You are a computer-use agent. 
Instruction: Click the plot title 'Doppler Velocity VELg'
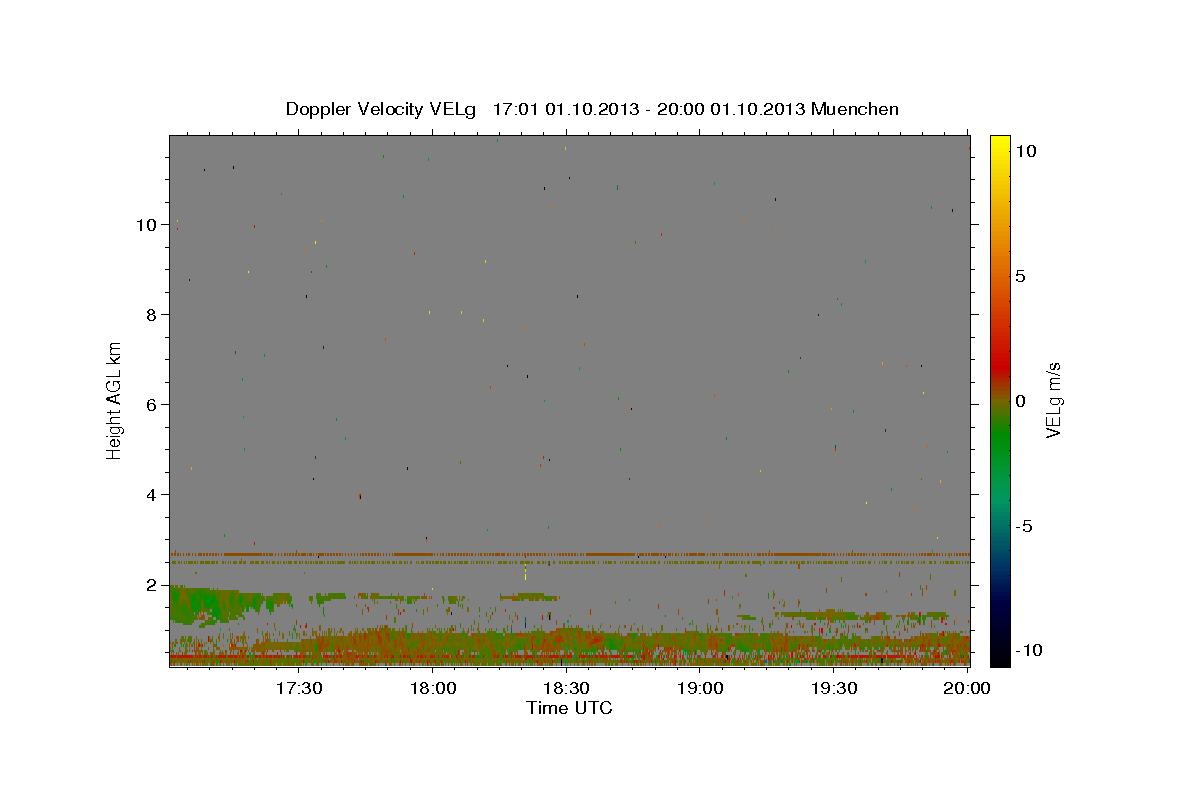(x=383, y=109)
